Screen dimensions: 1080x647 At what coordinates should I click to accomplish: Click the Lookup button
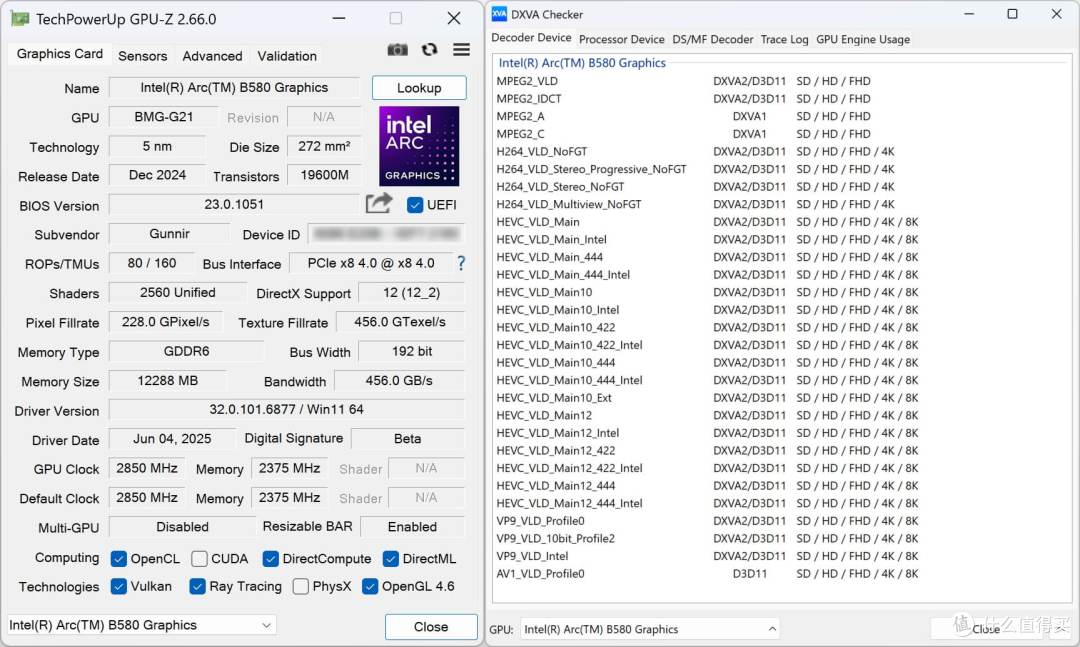(419, 88)
